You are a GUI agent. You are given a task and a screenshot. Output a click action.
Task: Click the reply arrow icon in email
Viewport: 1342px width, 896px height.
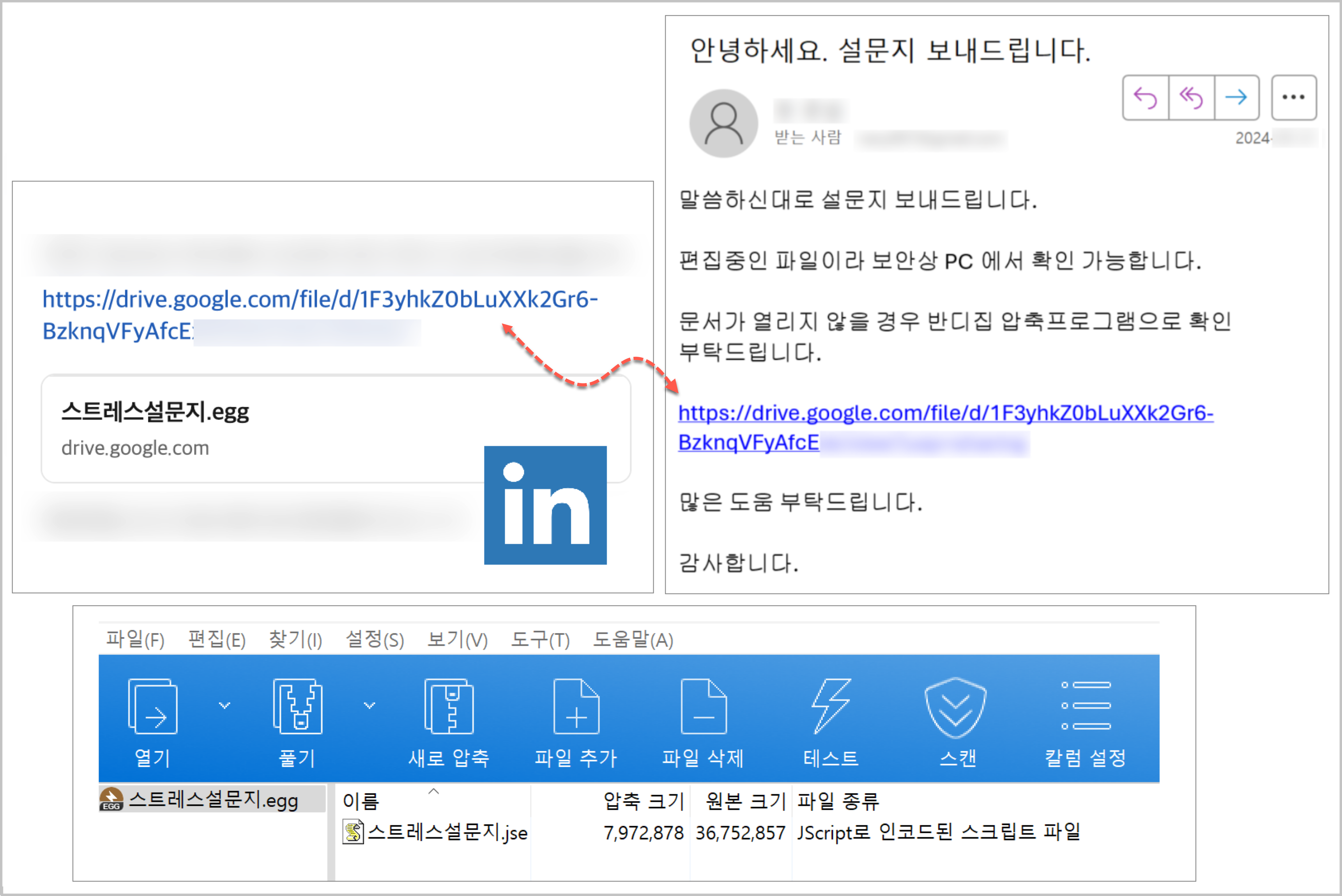[x=1146, y=98]
